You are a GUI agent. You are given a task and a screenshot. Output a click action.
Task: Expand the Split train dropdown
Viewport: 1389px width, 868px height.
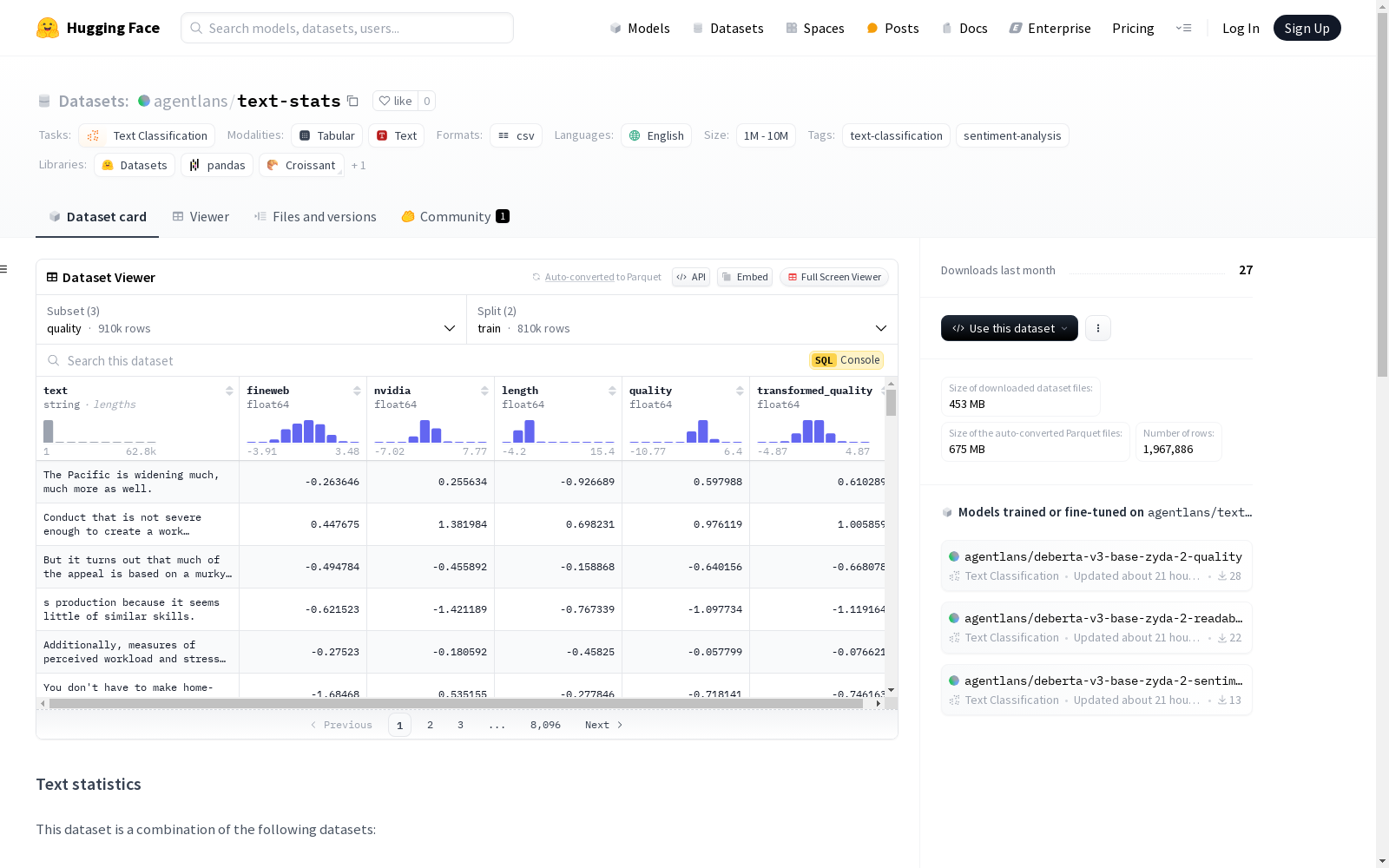[x=682, y=319]
